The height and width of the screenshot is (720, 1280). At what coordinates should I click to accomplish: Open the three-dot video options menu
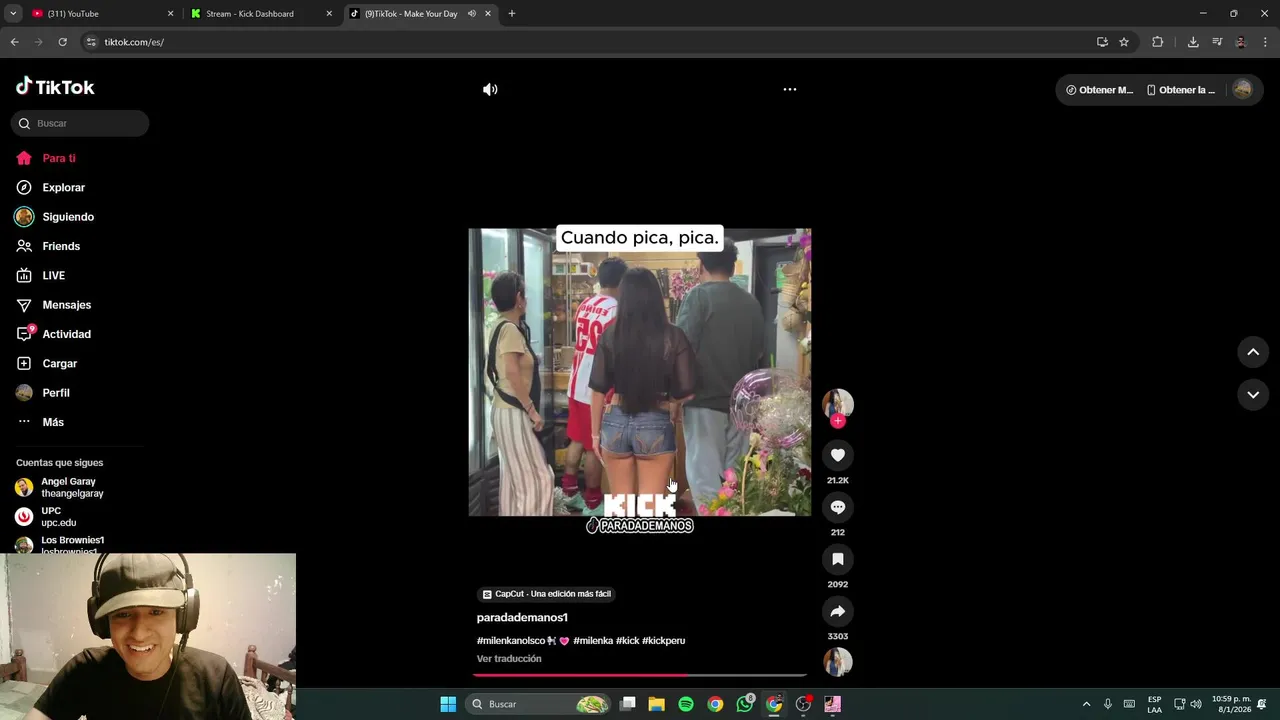(790, 89)
